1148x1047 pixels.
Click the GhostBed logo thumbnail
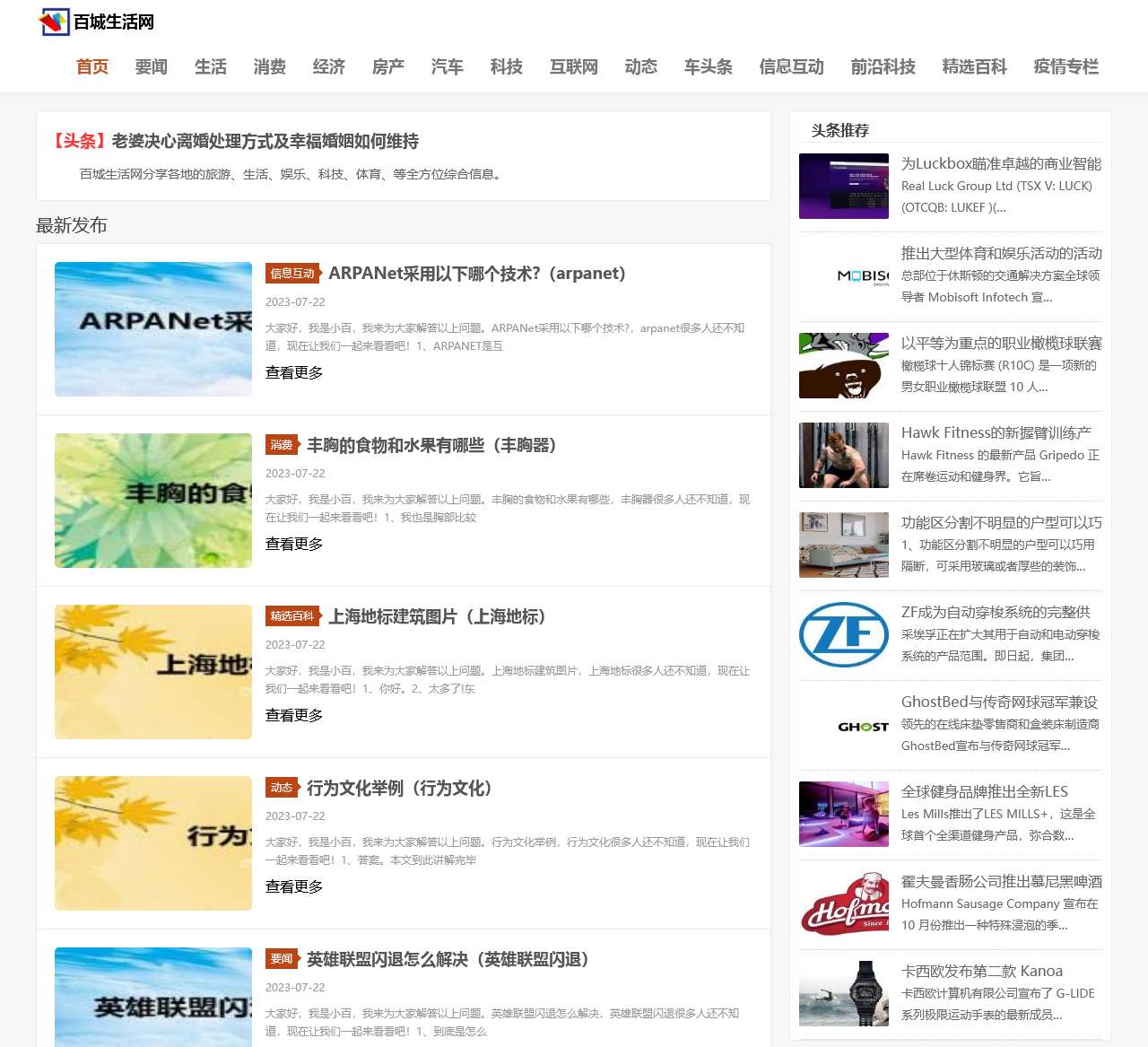(843, 725)
